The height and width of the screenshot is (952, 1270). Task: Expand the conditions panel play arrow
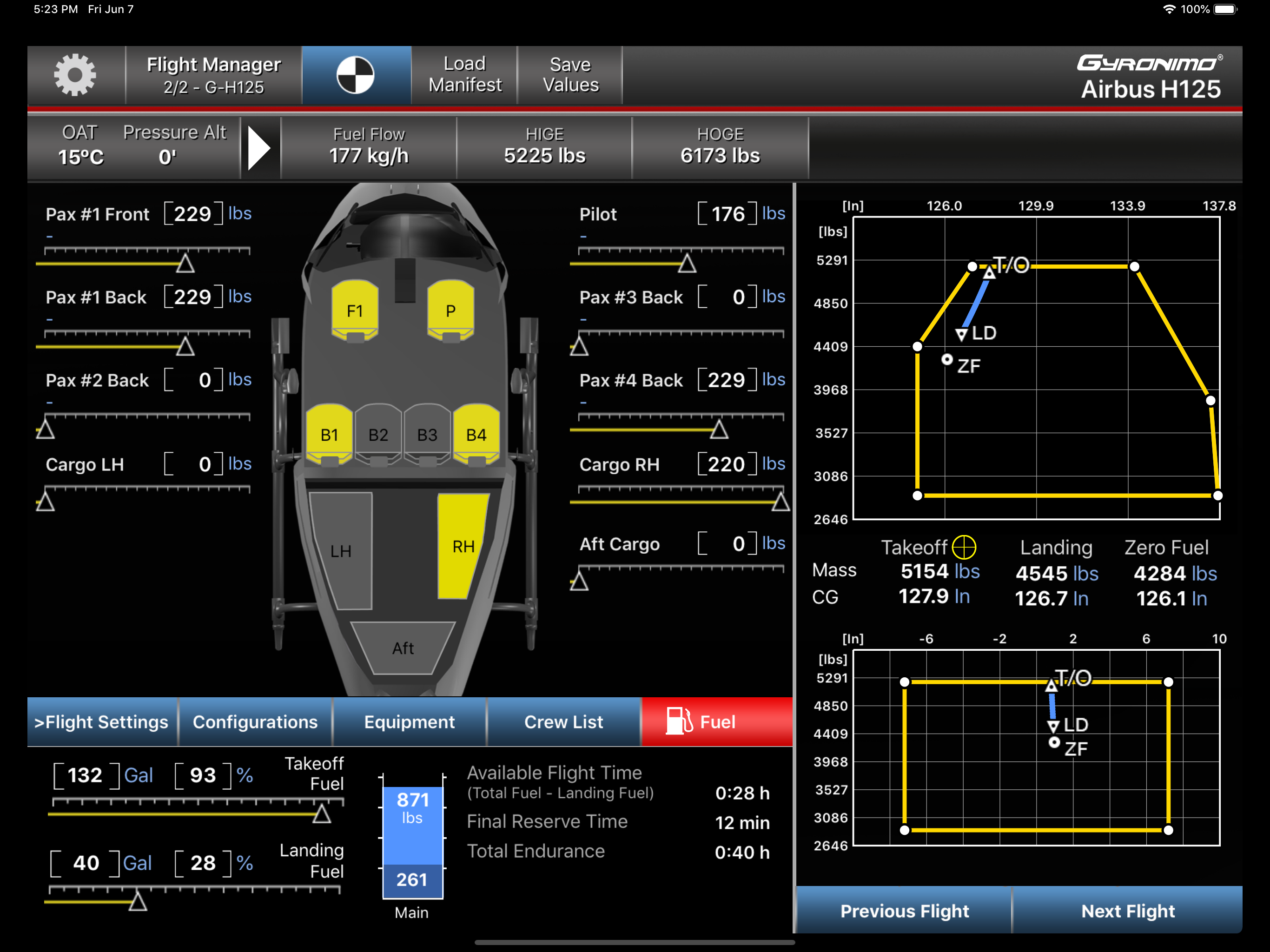point(259,149)
